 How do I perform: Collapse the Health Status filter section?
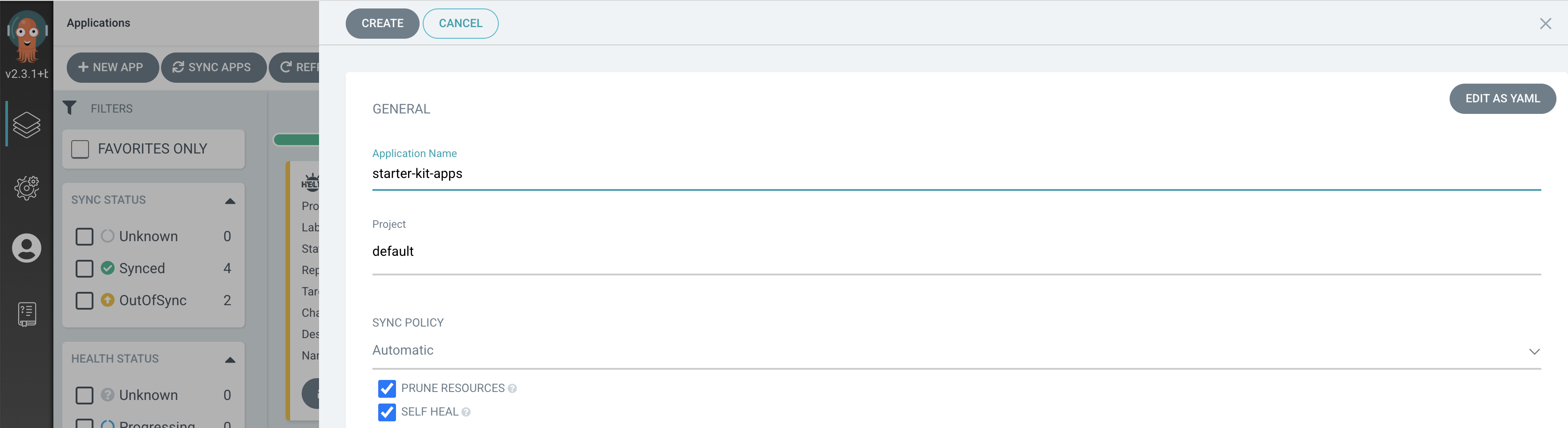click(230, 360)
